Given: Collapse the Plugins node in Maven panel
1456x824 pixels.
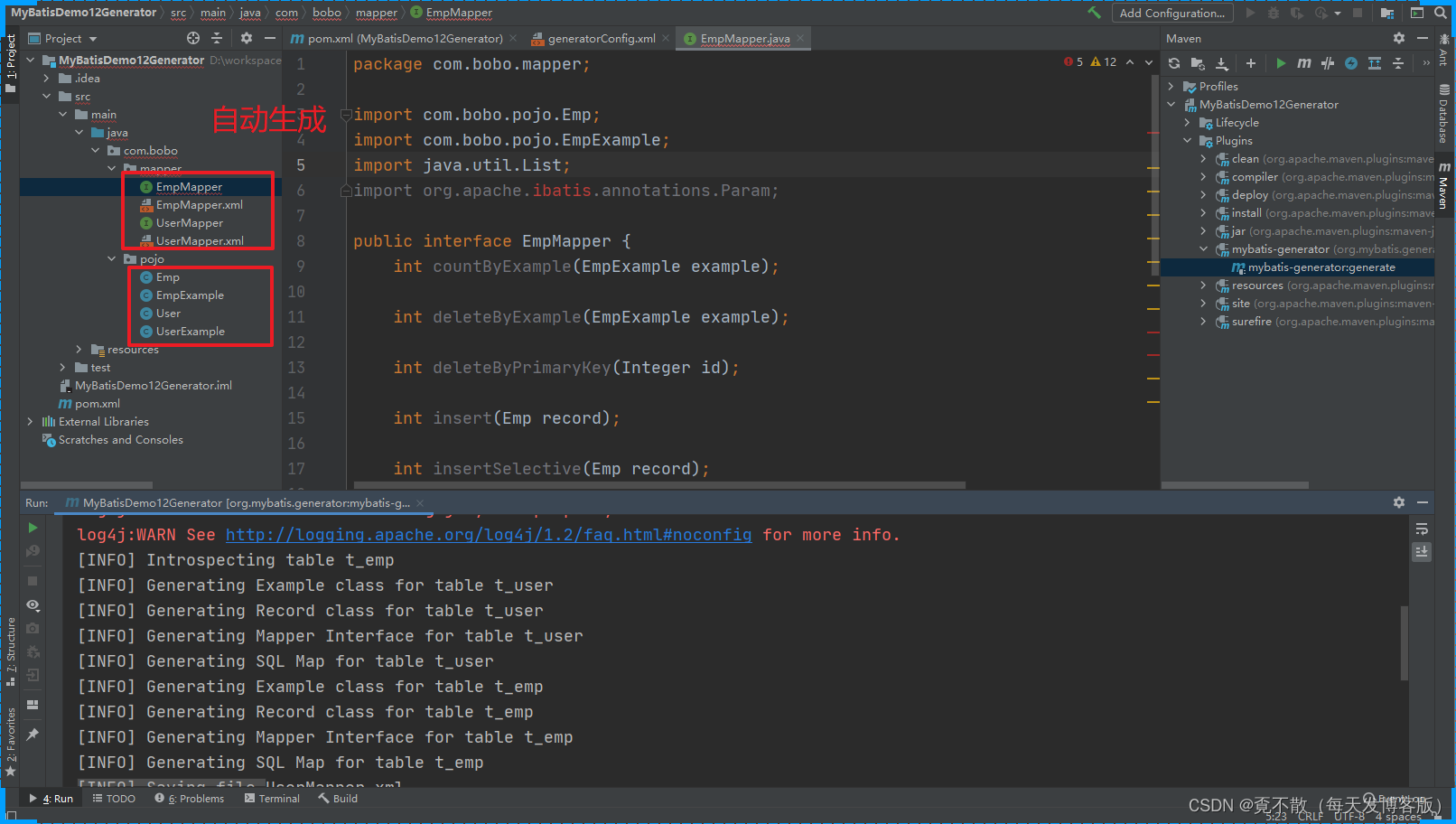Looking at the screenshot, I should (x=1187, y=140).
